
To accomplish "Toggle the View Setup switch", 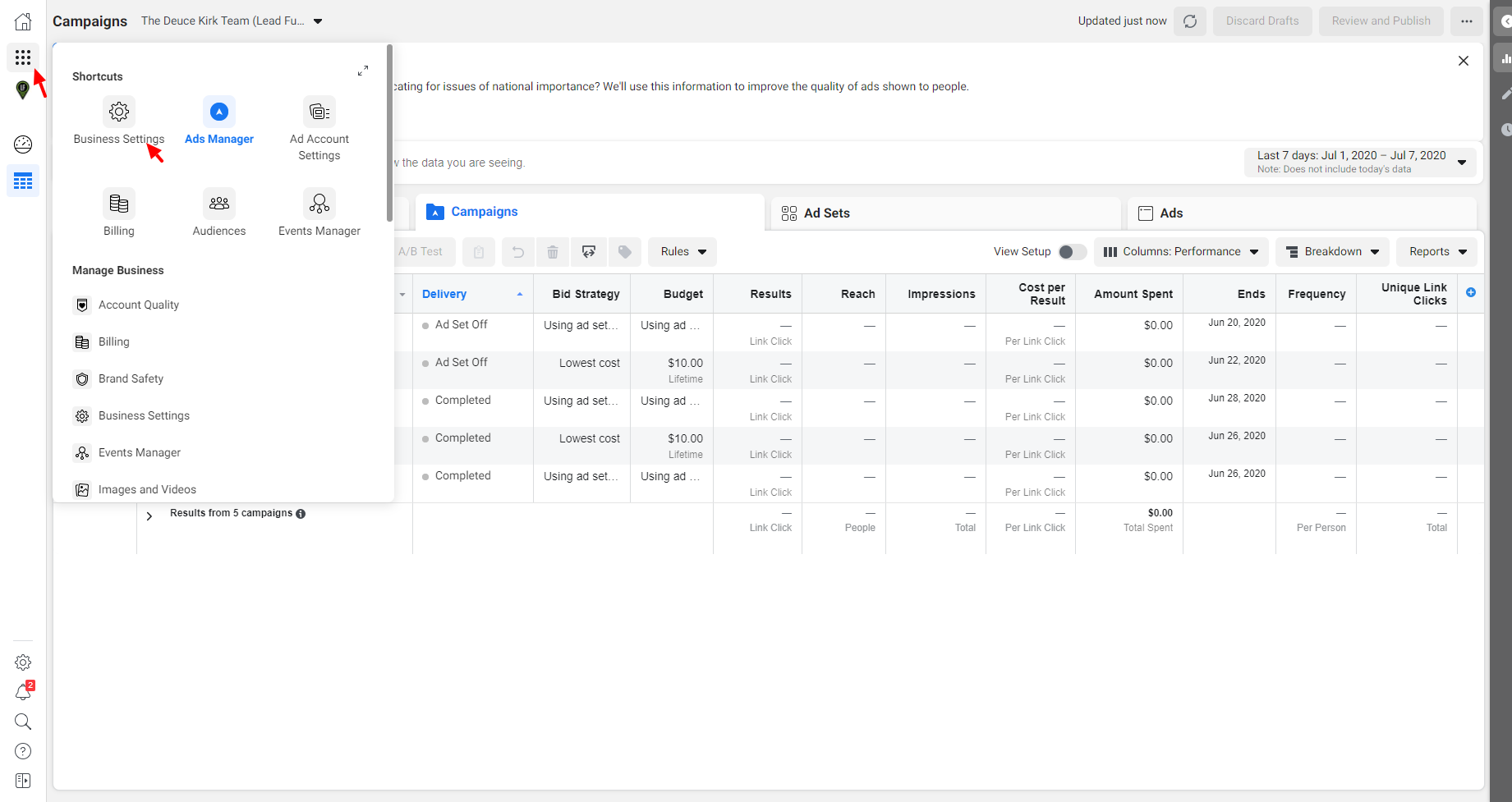I will click(x=1072, y=252).
